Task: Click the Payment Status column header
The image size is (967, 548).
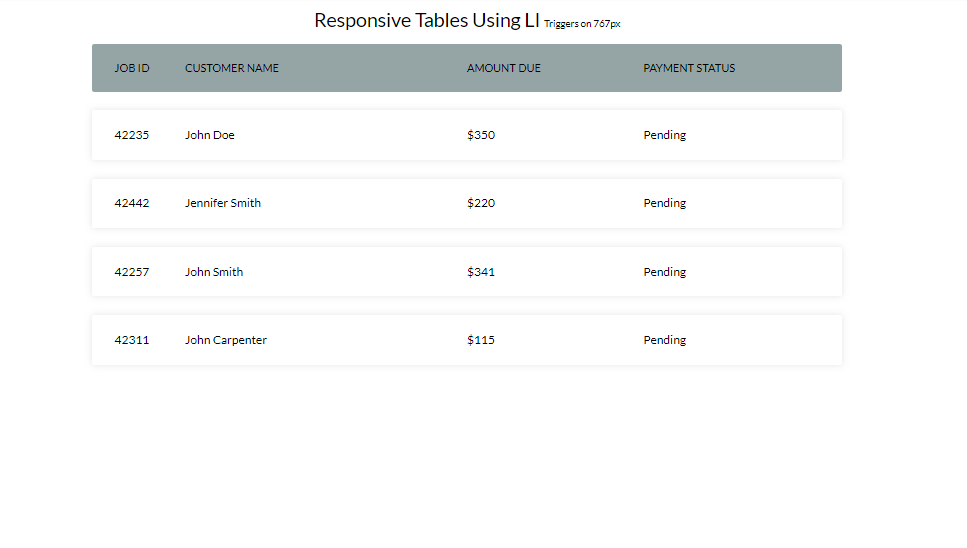Action: click(689, 68)
